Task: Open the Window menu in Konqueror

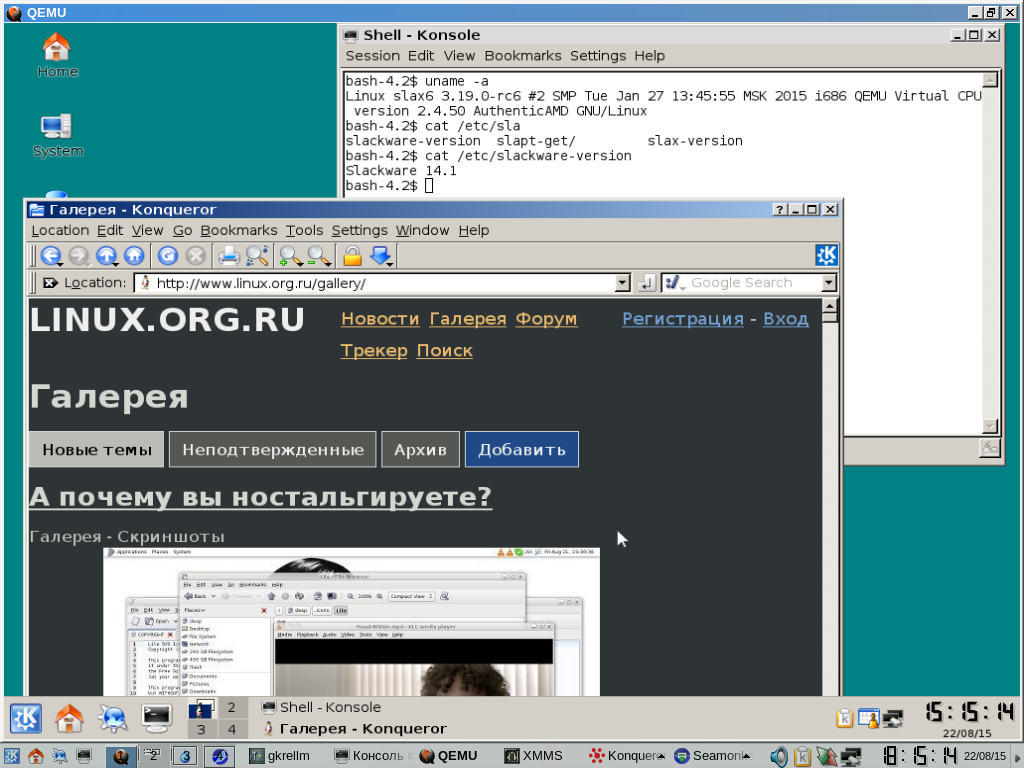Action: tap(423, 231)
